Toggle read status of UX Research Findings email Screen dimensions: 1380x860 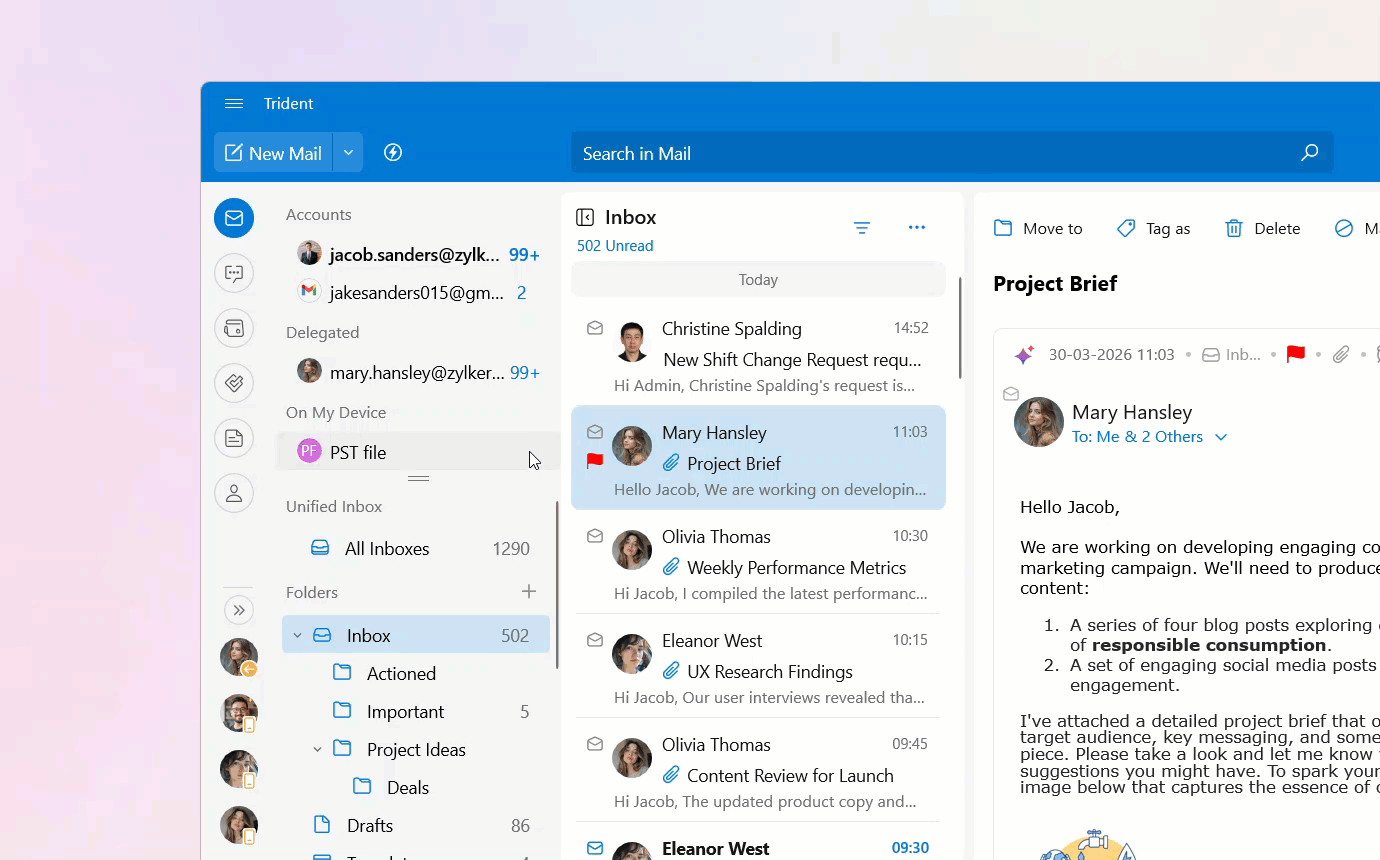[x=595, y=640]
